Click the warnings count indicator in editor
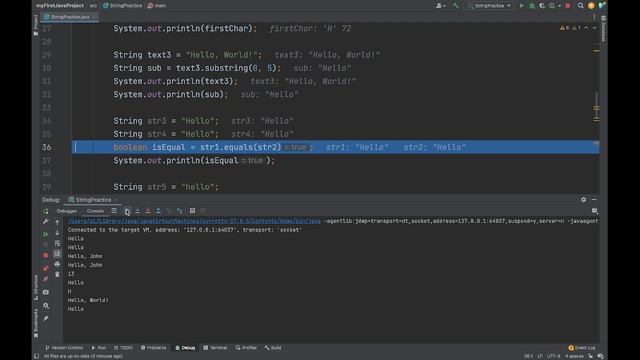Image resolution: width=640 pixels, height=360 pixels. [570, 28]
